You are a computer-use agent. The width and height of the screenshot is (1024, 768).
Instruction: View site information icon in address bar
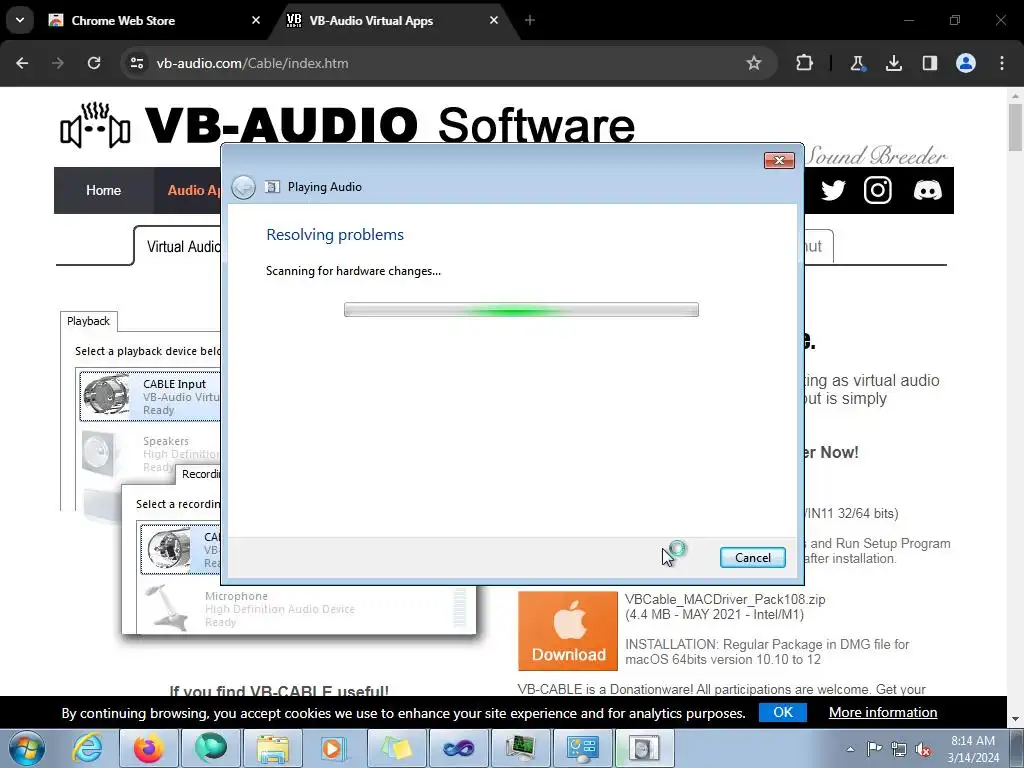[x=136, y=63]
